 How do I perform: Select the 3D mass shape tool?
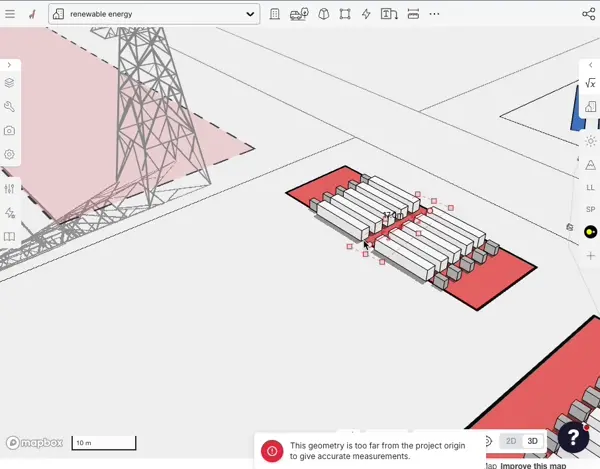324,14
